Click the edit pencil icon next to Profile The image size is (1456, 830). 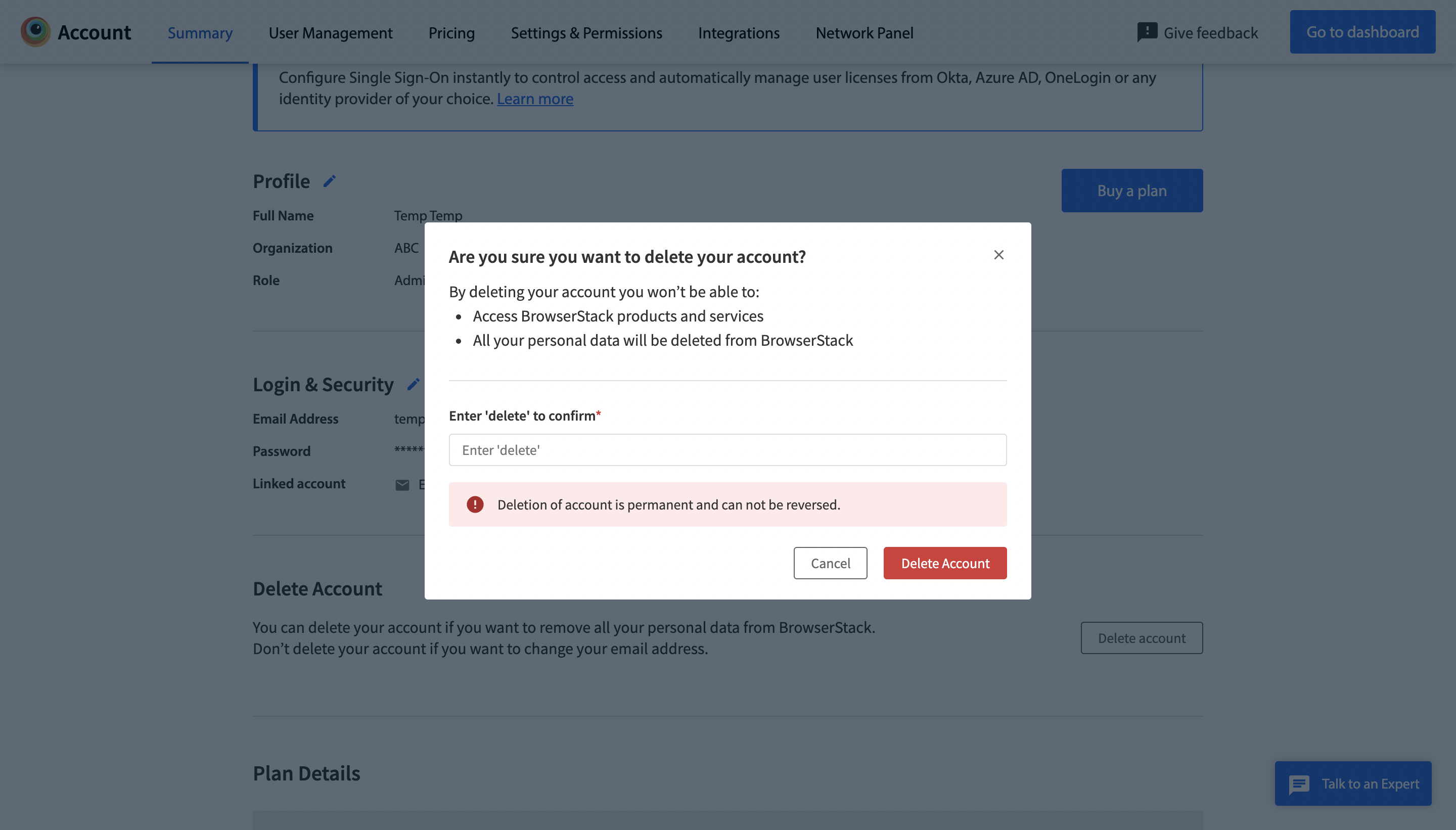click(329, 181)
